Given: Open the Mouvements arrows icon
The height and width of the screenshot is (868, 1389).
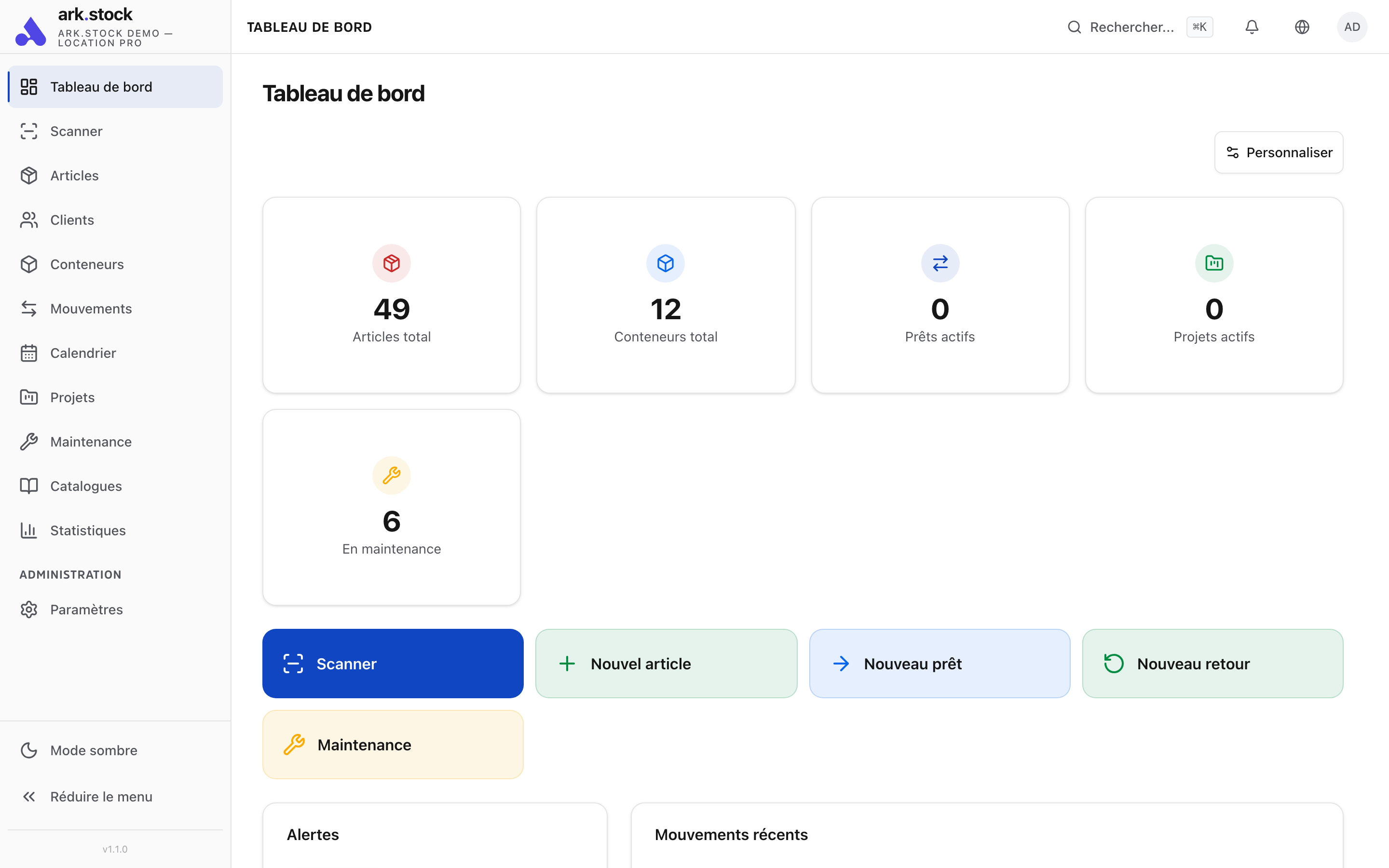Looking at the screenshot, I should click(29, 308).
